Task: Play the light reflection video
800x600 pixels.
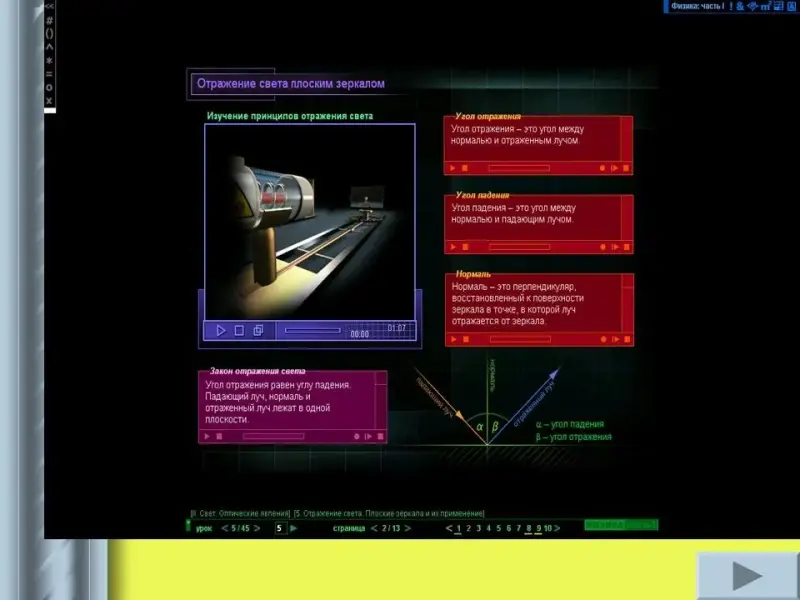Action: (x=220, y=330)
